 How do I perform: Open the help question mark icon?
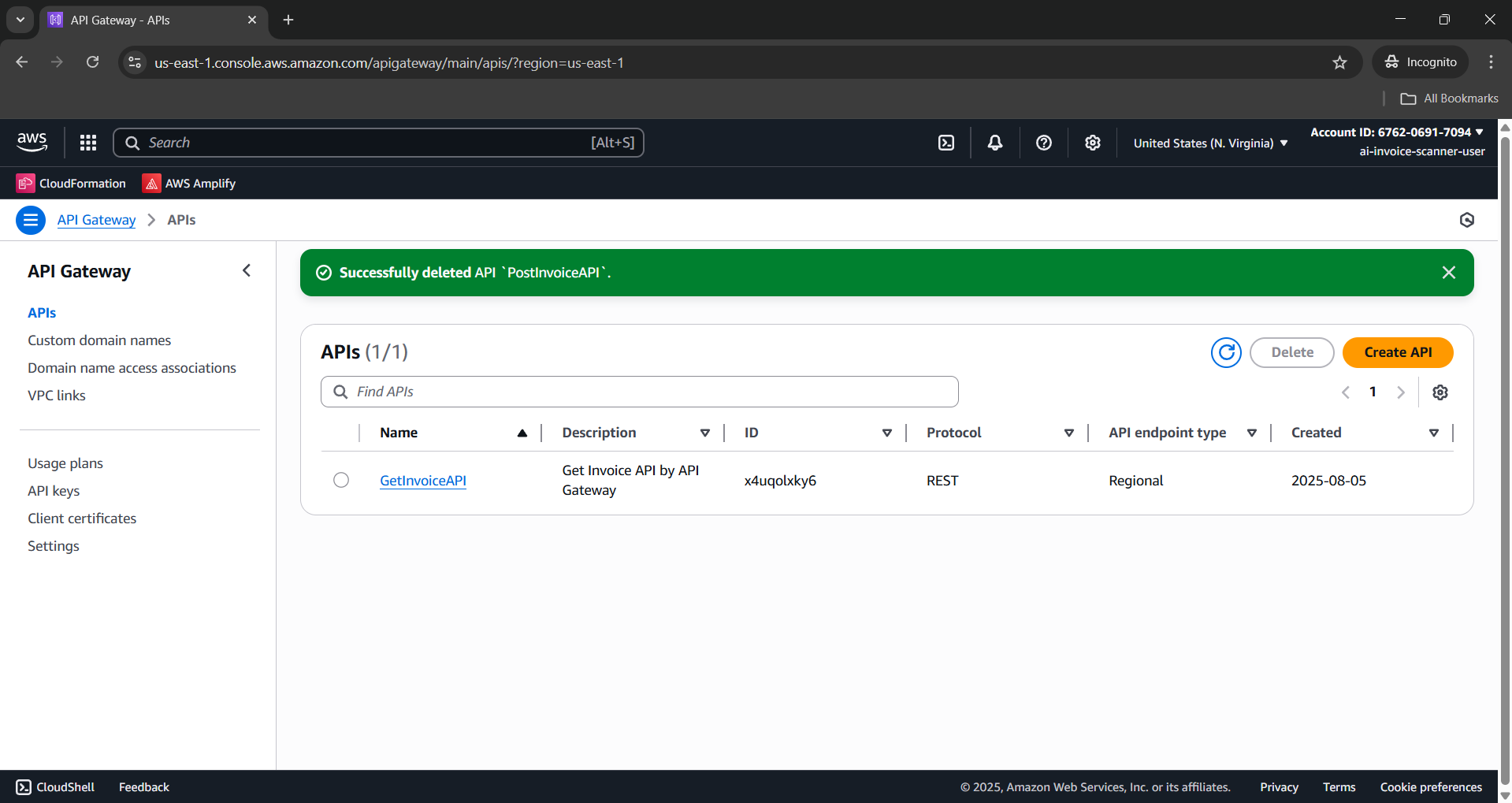click(1043, 143)
